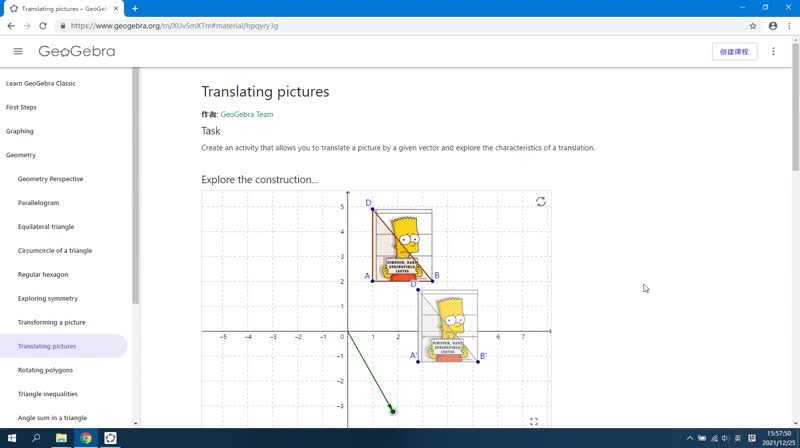Open the browser profile icon
This screenshot has height=448, width=800.
(x=773, y=26)
